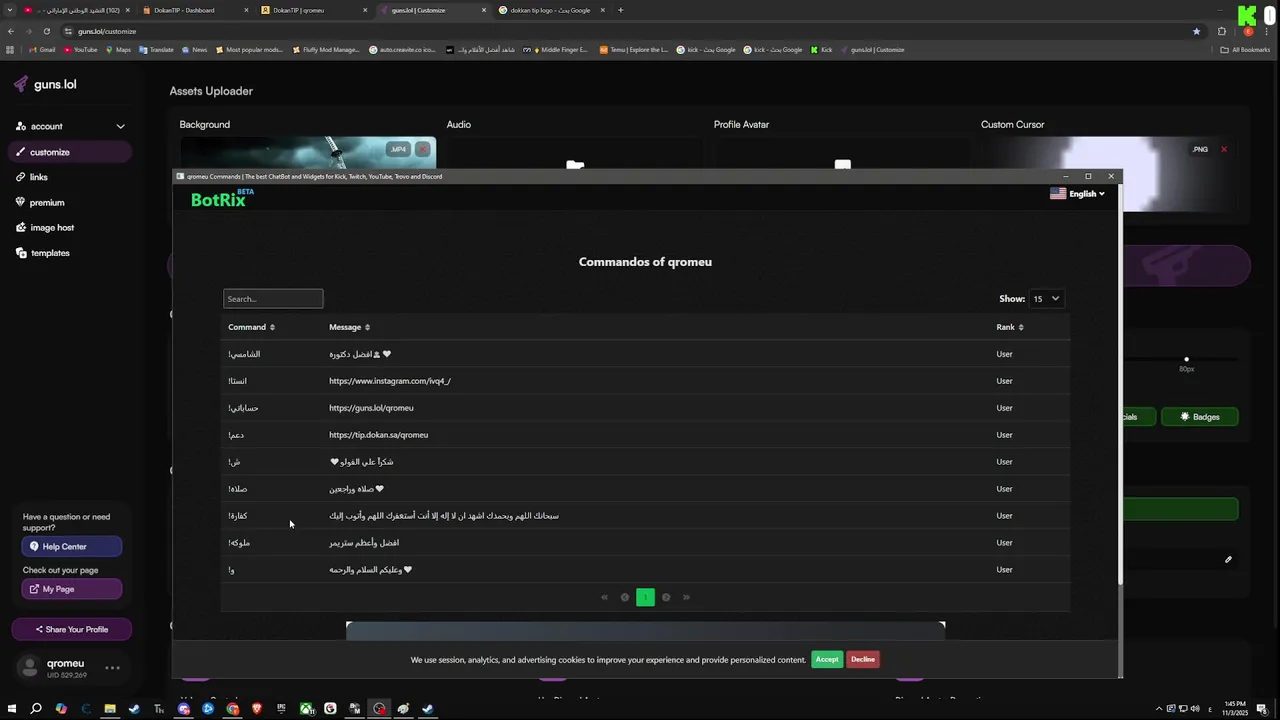Click the qromeu user avatar
Image resolution: width=1280 pixels, height=720 pixels.
pyautogui.click(x=30, y=667)
